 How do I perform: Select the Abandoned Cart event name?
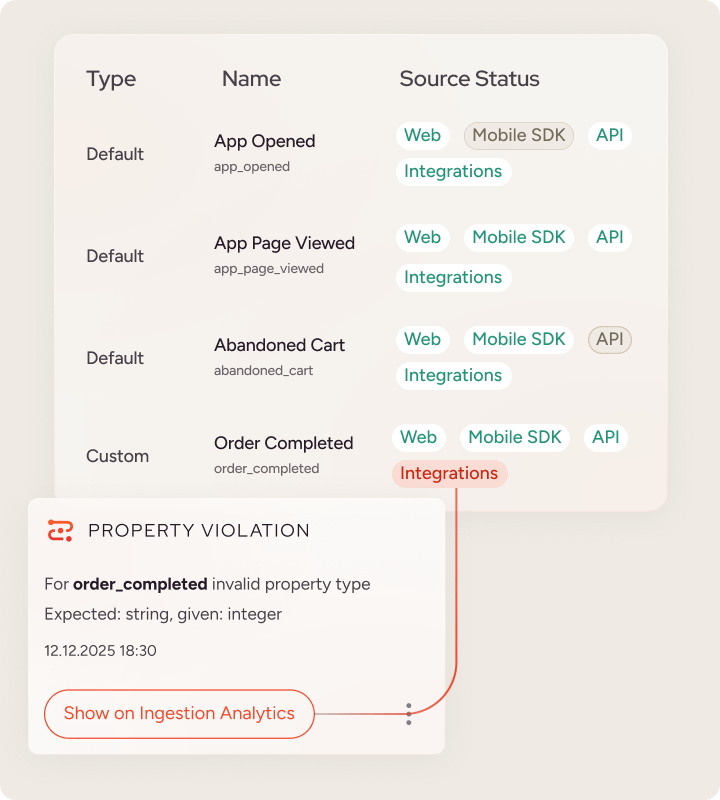(279, 345)
